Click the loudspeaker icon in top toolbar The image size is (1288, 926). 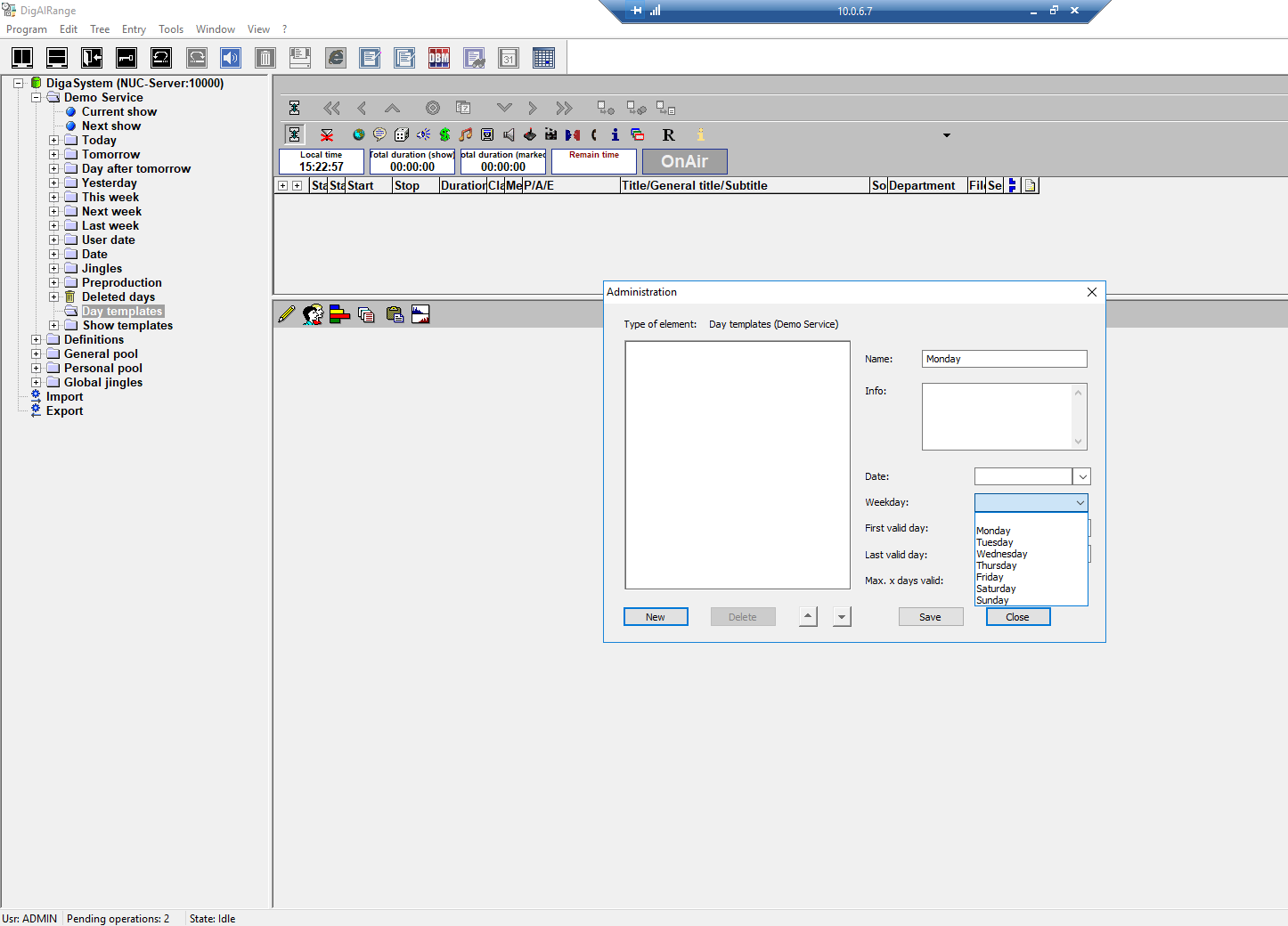point(231,59)
